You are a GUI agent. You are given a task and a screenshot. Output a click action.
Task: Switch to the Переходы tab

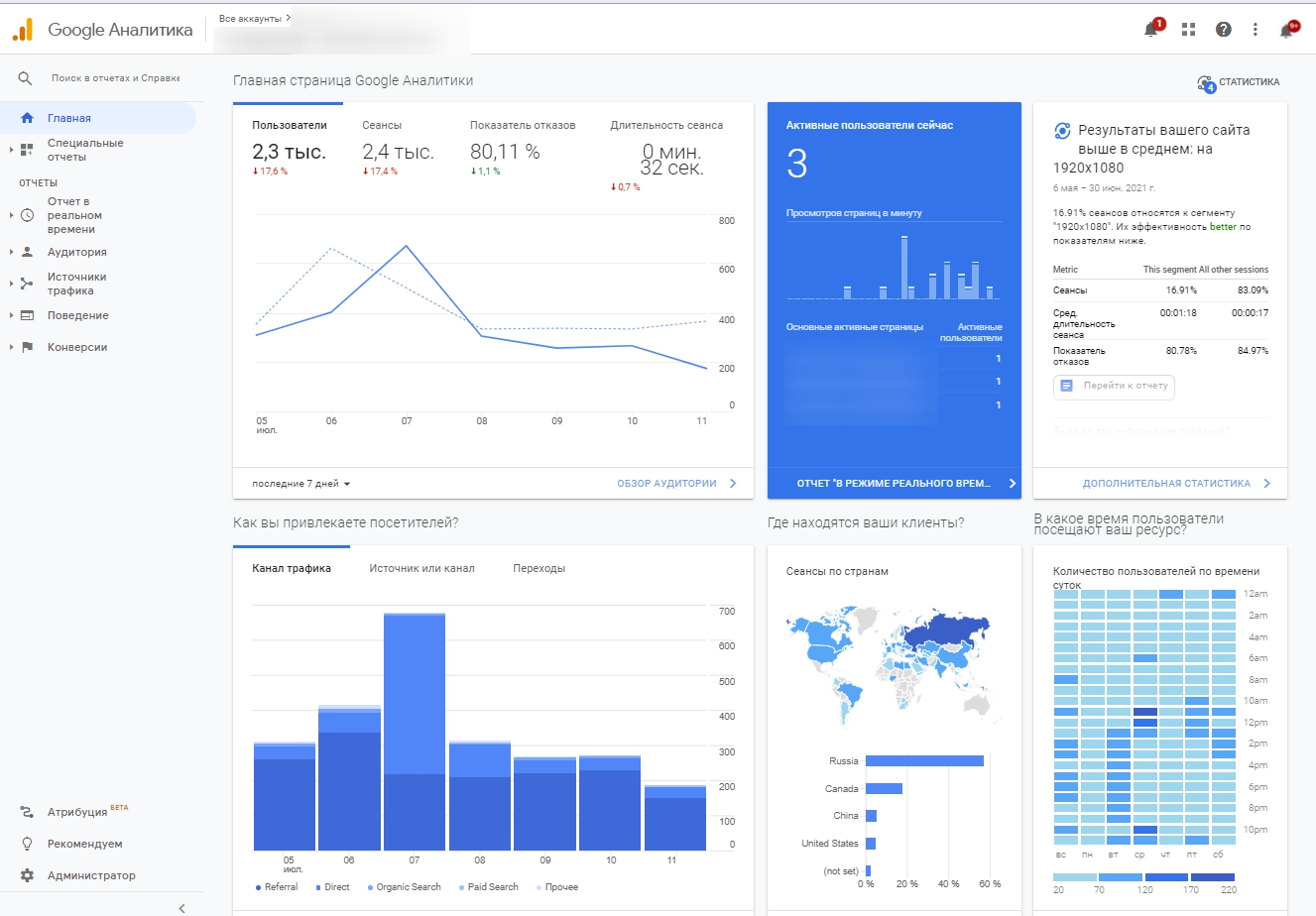coord(538,568)
